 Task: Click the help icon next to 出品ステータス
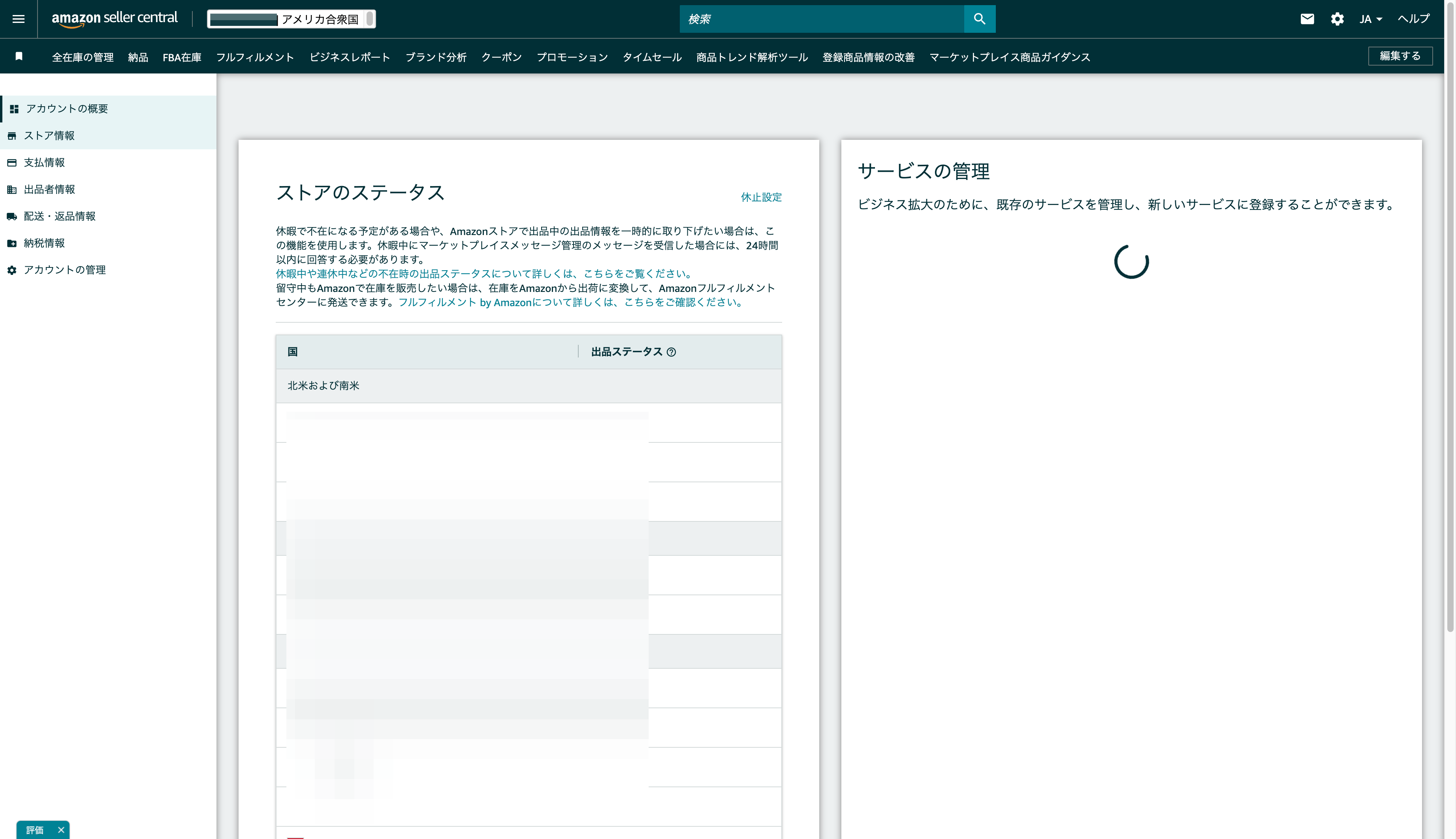671,352
